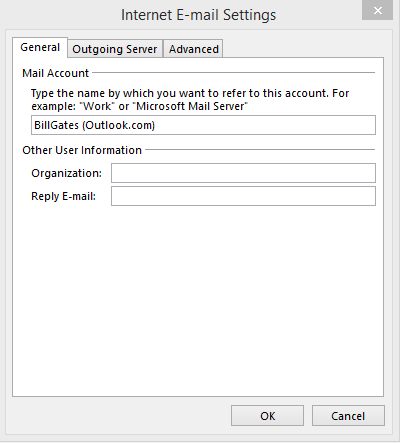Image resolution: width=400 pixels, height=443 pixels.
Task: Click the blank area of the General tab panel
Action: tap(198, 300)
